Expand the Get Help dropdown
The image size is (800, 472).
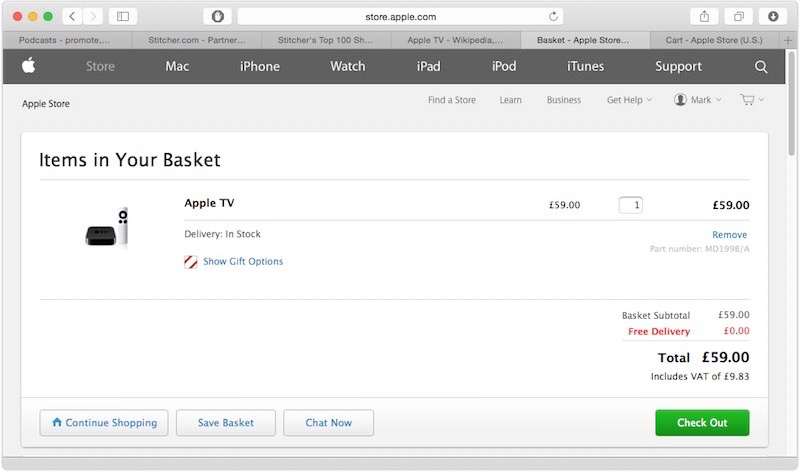pyautogui.click(x=629, y=100)
